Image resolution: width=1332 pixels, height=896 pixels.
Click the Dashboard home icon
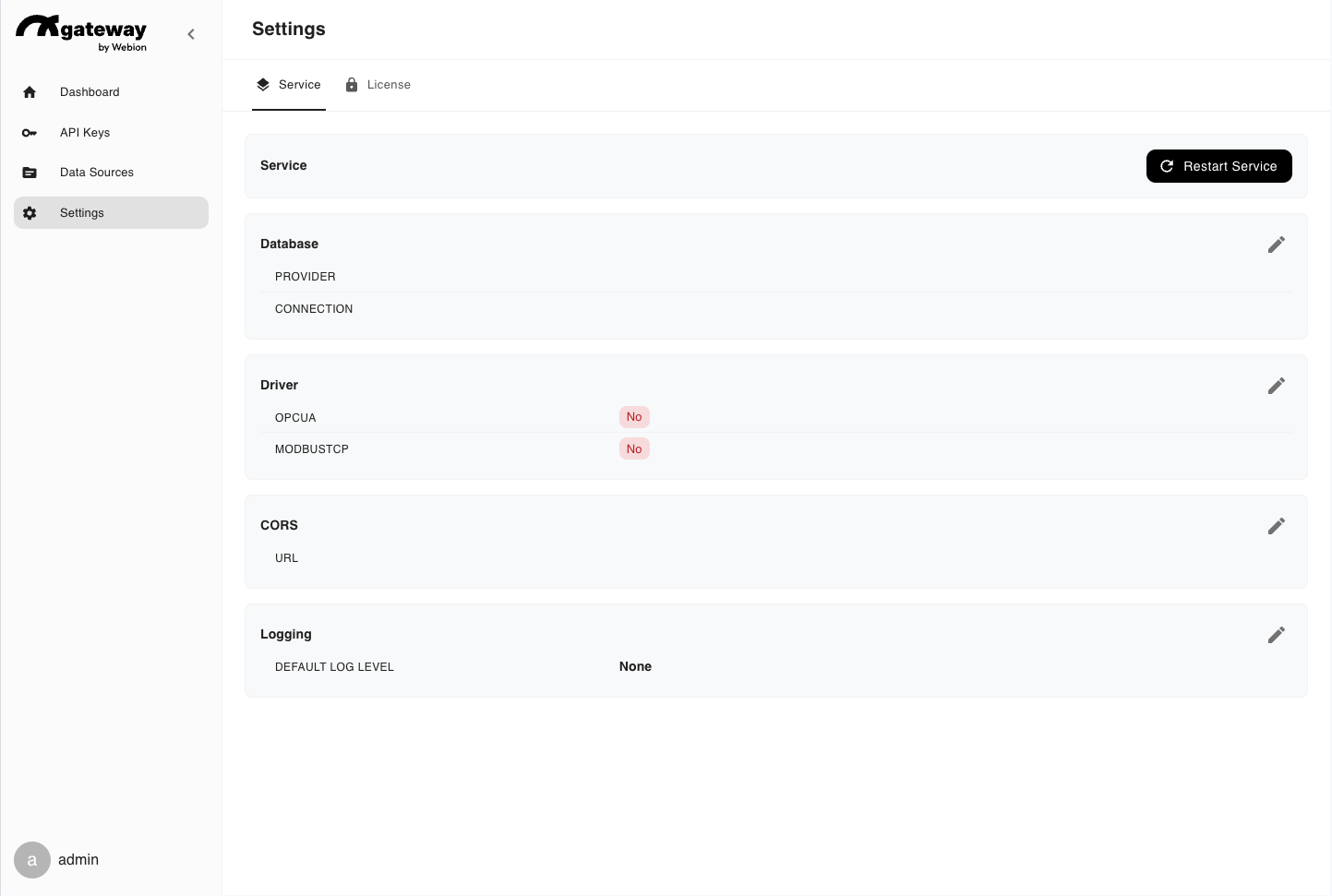click(x=30, y=92)
